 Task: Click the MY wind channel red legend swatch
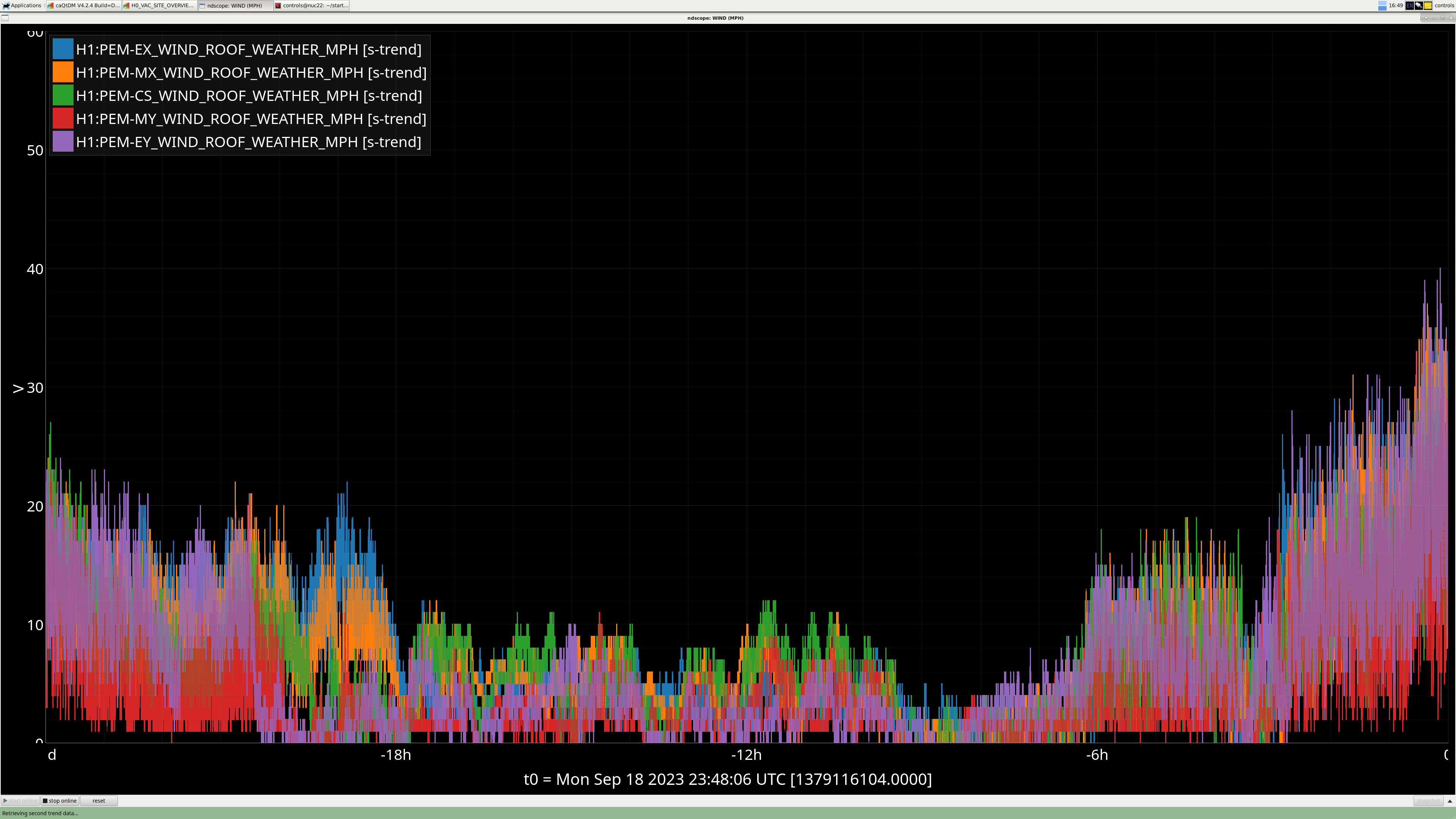(63, 119)
